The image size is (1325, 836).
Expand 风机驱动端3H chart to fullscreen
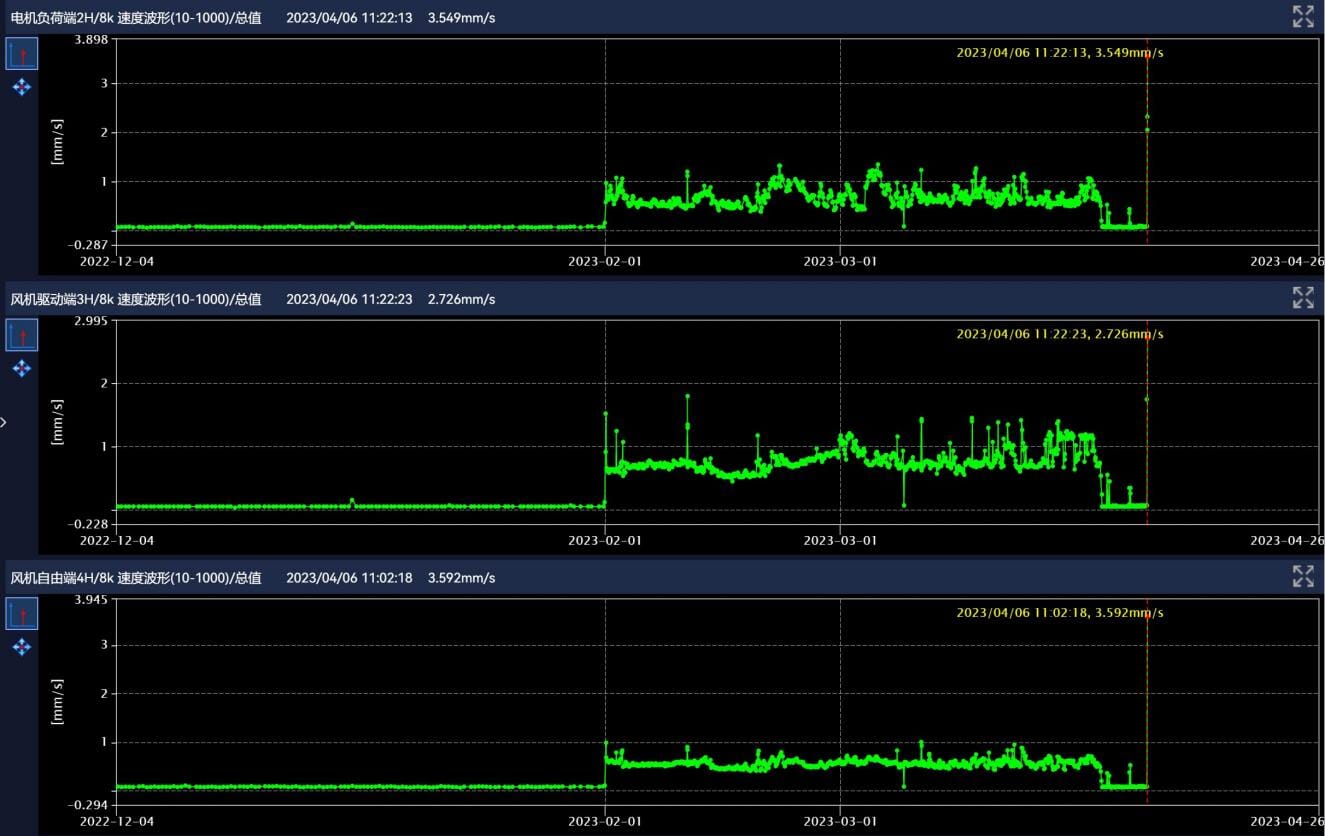pos(1302,298)
